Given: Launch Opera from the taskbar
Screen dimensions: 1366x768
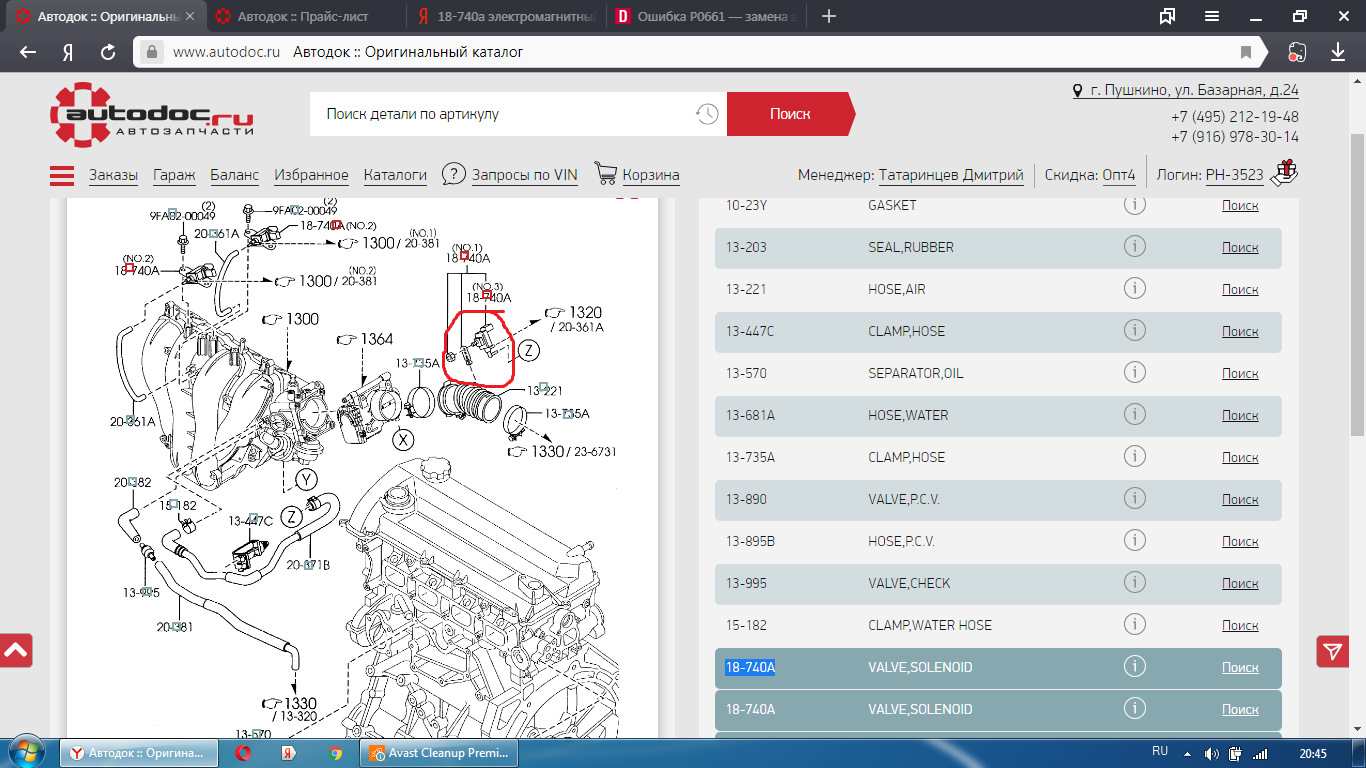Looking at the screenshot, I should coord(242,753).
